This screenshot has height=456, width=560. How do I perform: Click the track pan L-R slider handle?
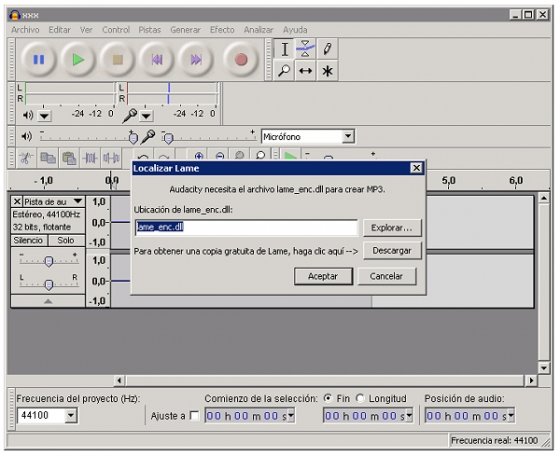click(49, 285)
